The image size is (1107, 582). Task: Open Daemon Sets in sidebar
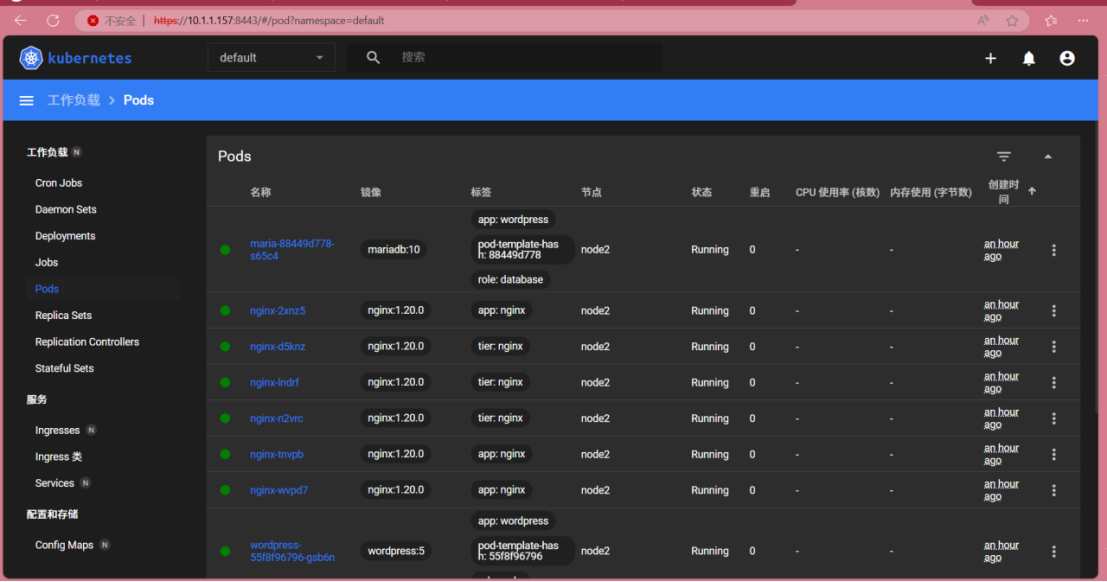66,209
